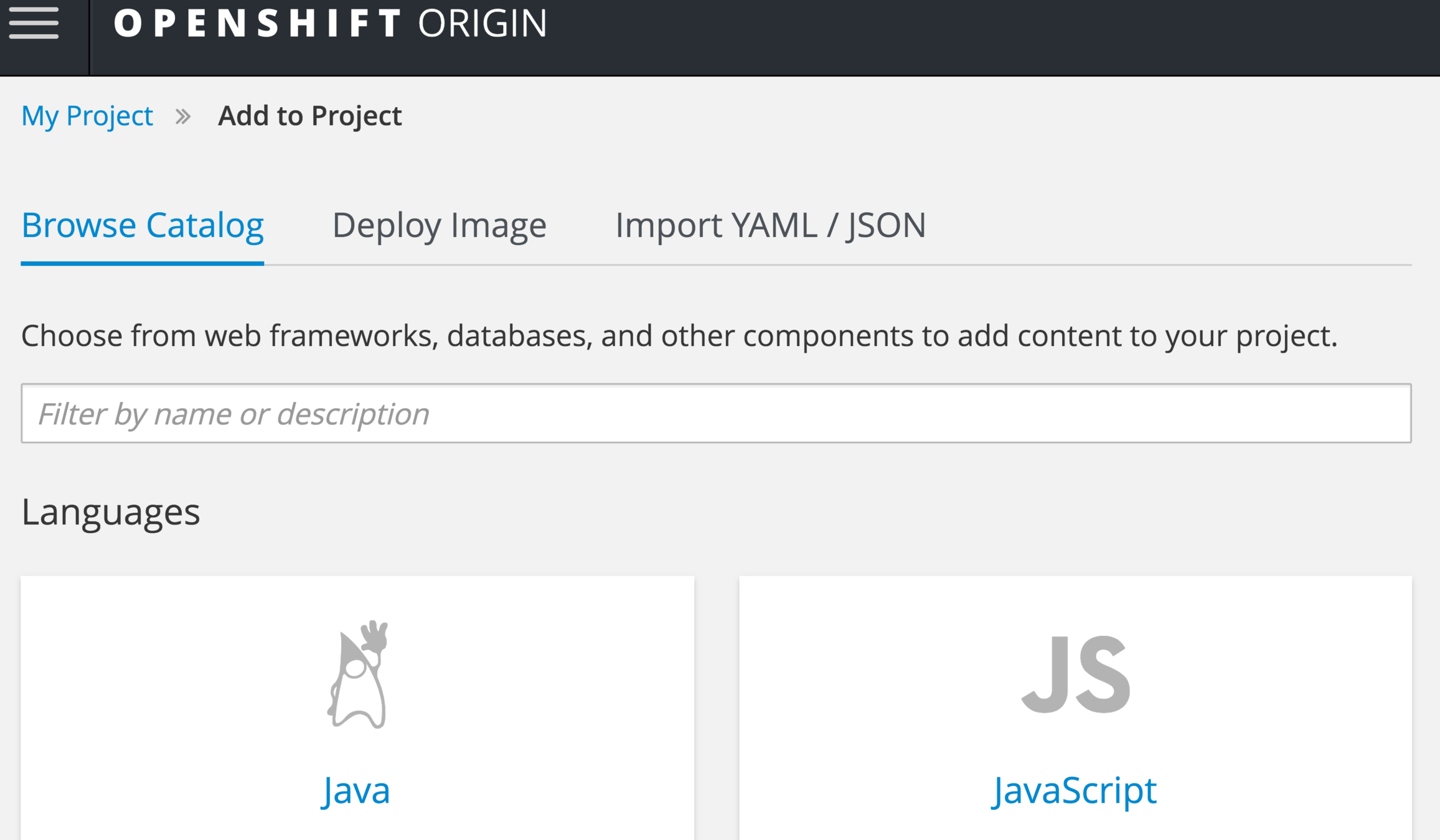This screenshot has width=1440, height=840.
Task: Open the Java language link
Action: (357, 790)
